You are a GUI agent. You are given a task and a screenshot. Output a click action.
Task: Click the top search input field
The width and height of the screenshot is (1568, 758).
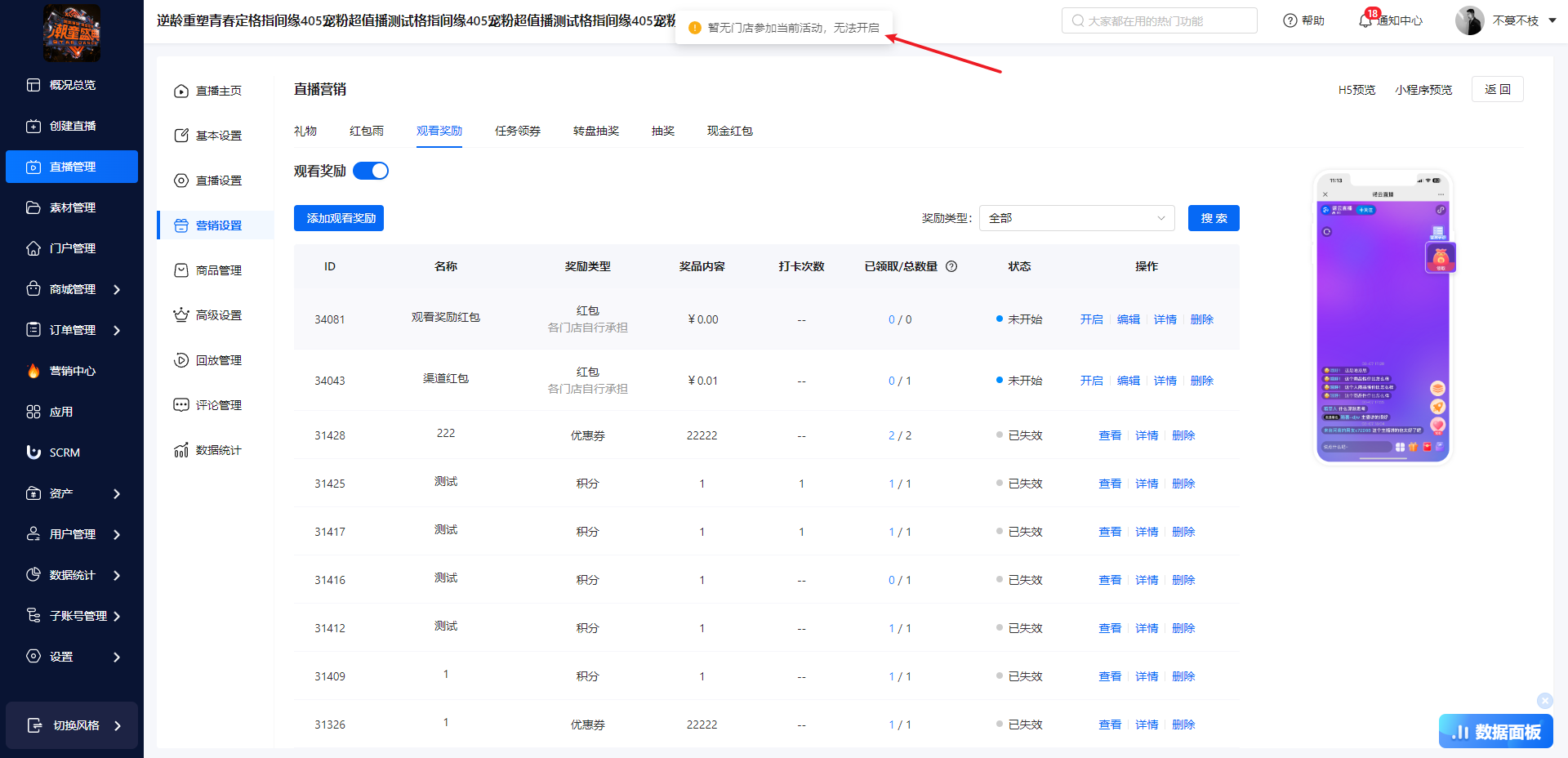(1160, 20)
